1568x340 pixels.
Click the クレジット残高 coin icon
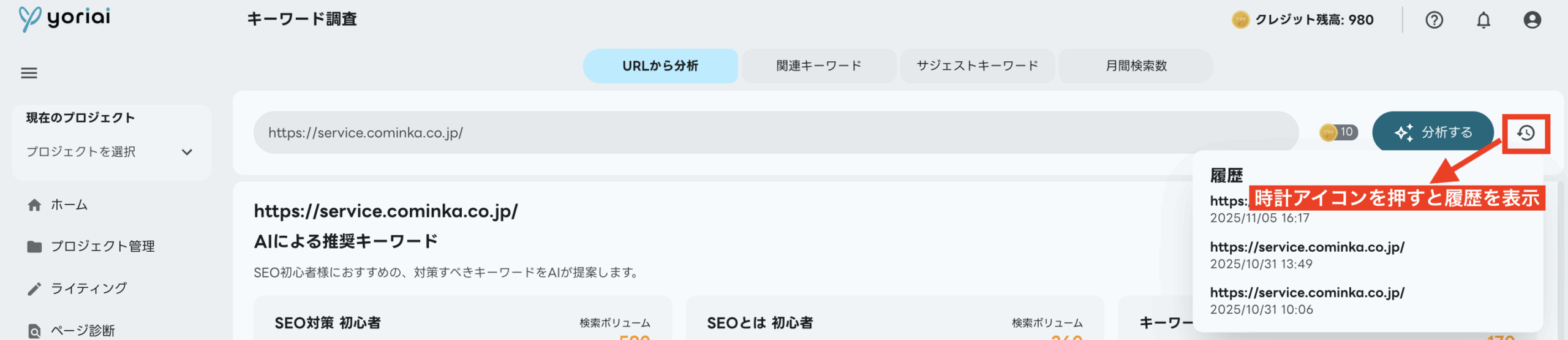coord(1240,20)
